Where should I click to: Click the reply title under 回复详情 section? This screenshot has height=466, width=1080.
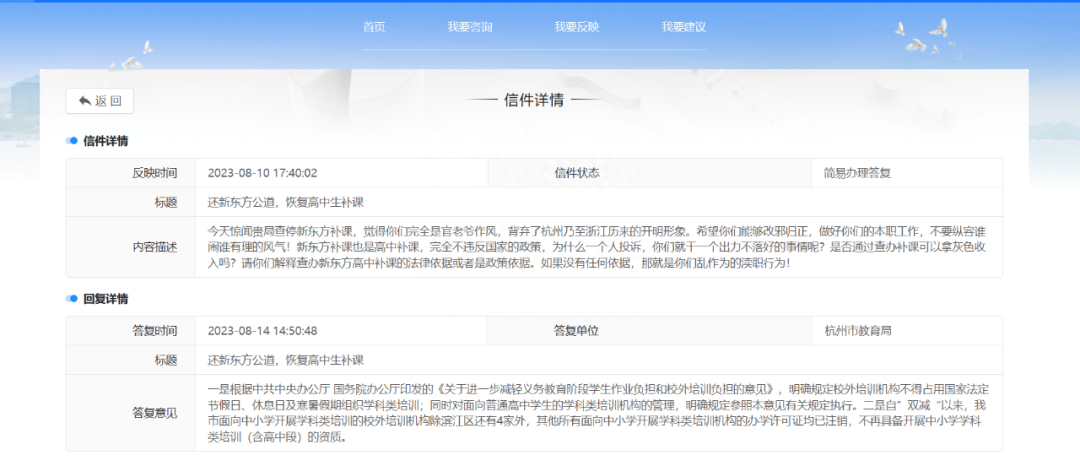[x=286, y=360]
